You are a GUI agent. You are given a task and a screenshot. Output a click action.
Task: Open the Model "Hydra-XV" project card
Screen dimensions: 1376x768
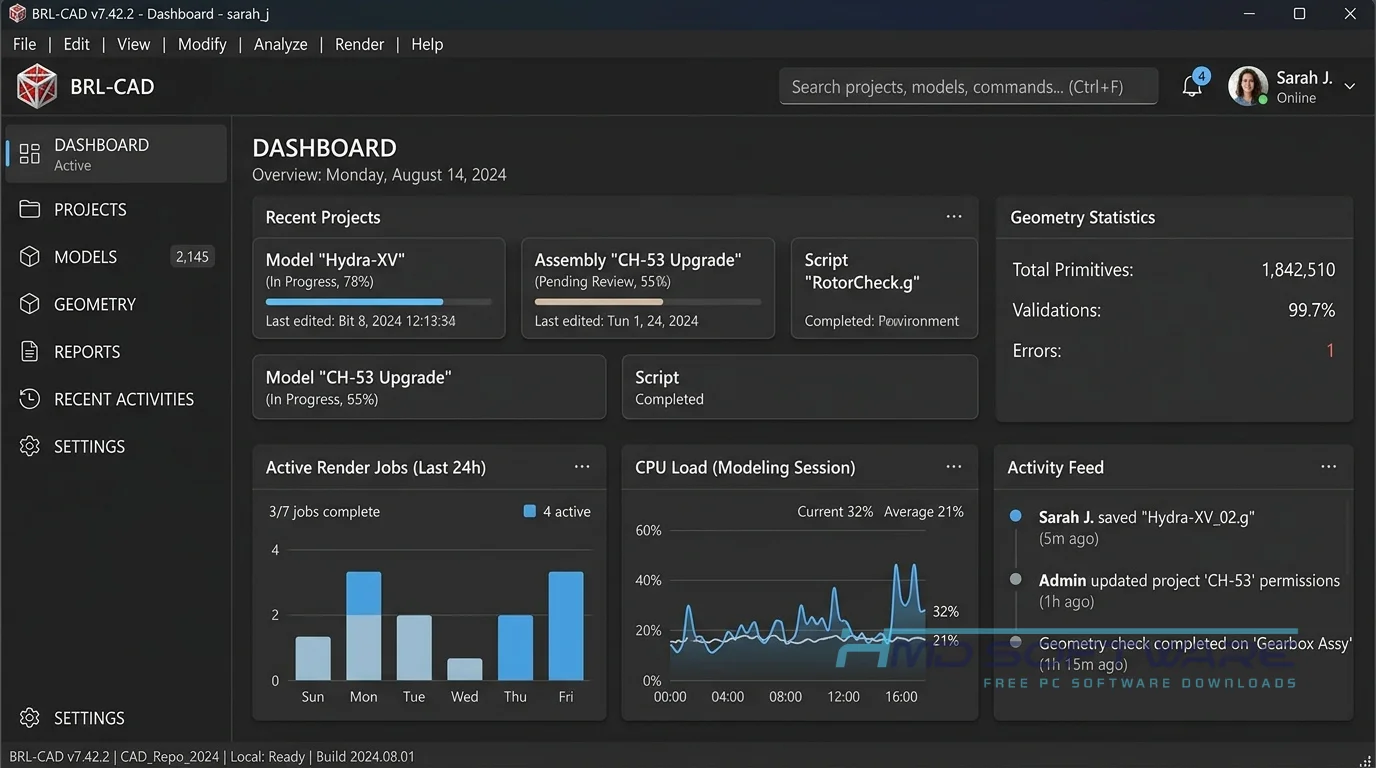[x=378, y=288]
